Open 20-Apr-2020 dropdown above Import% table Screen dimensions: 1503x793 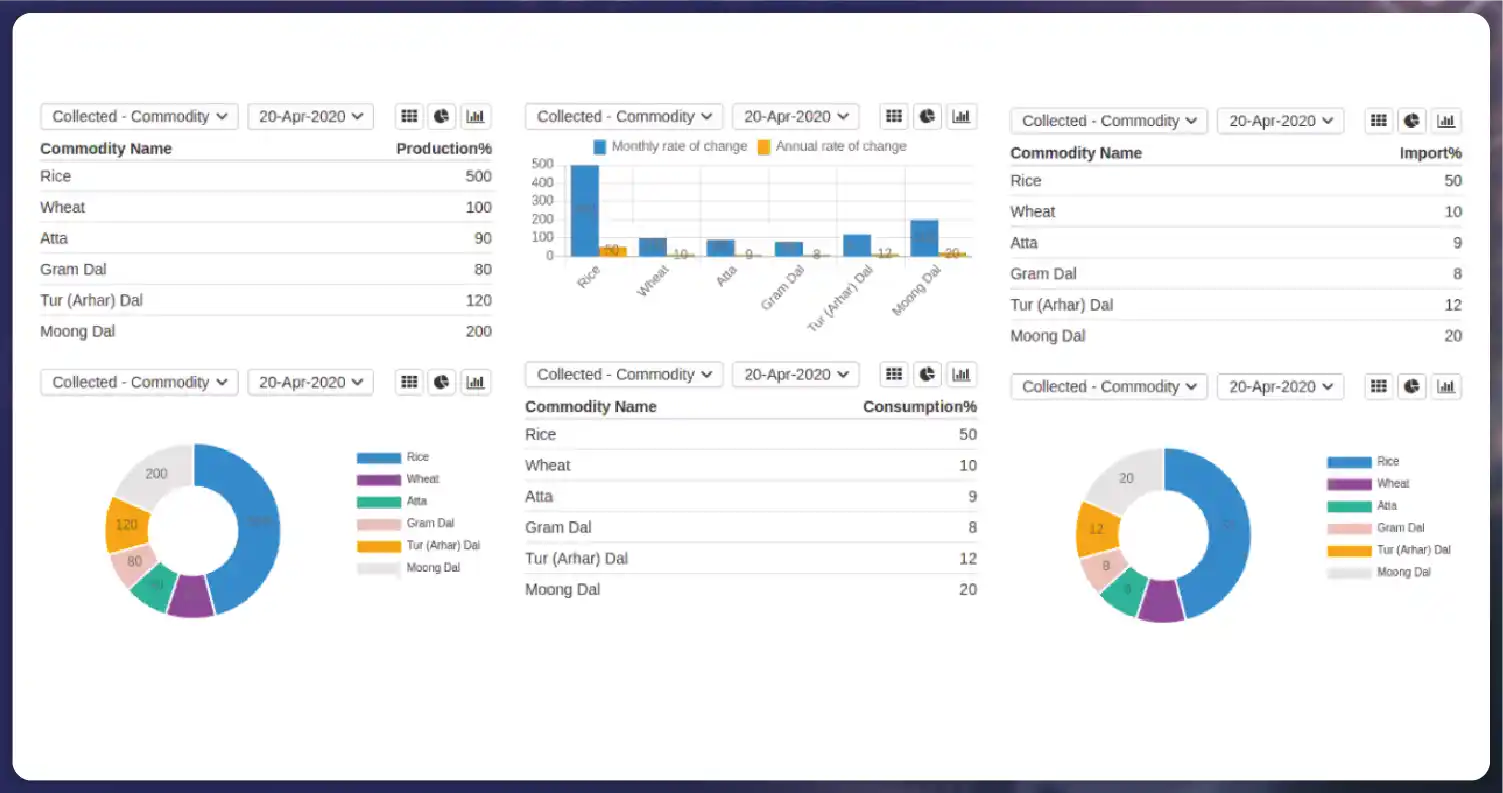pos(1280,120)
